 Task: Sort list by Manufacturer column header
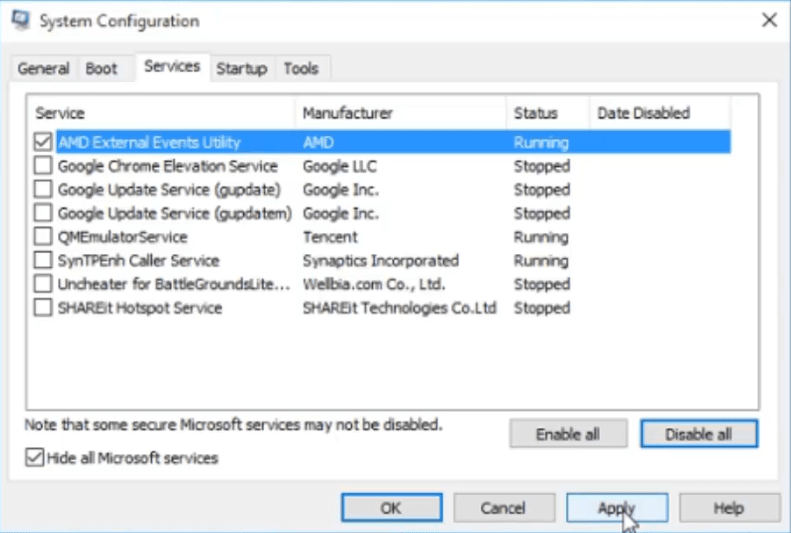[x=400, y=113]
